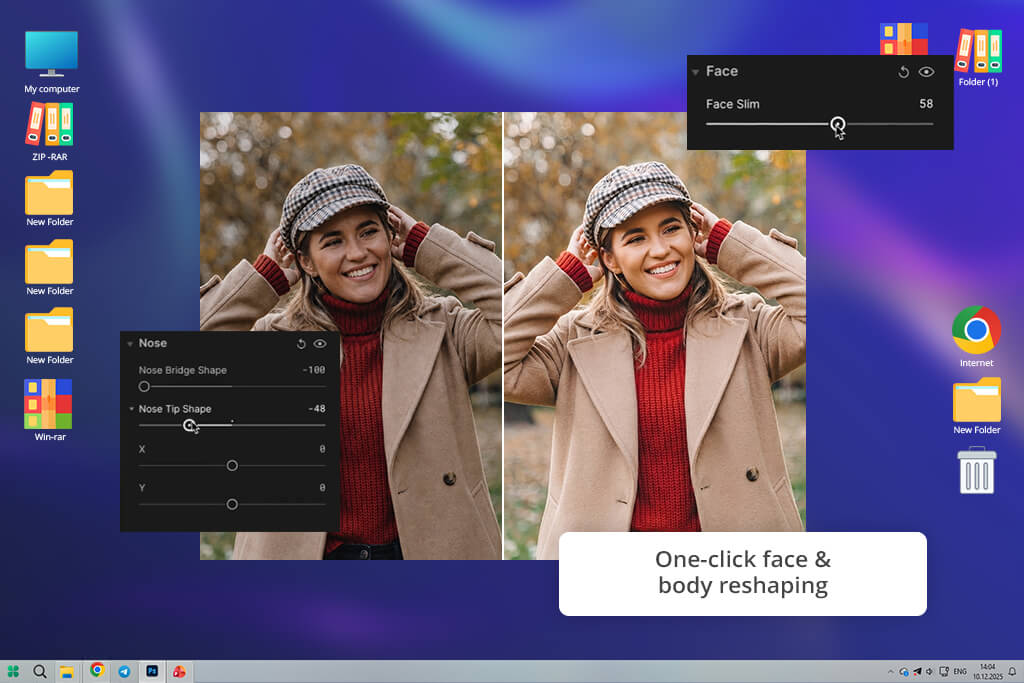Viewport: 1024px width, 683px height.
Task: Open New Folder directly under ZIP -RAR
Action: pyautogui.click(x=50, y=199)
